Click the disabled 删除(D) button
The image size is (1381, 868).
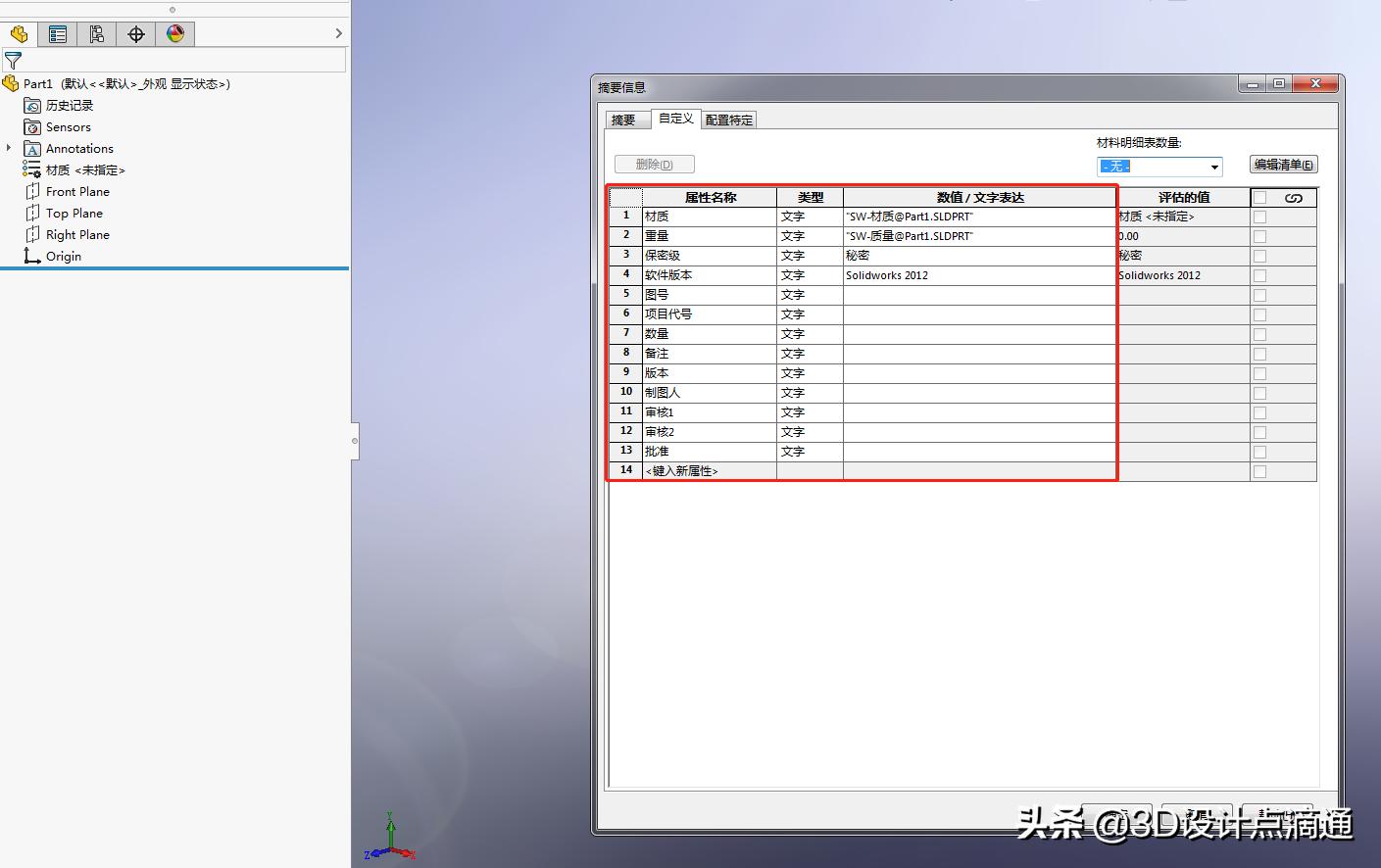coord(654,164)
